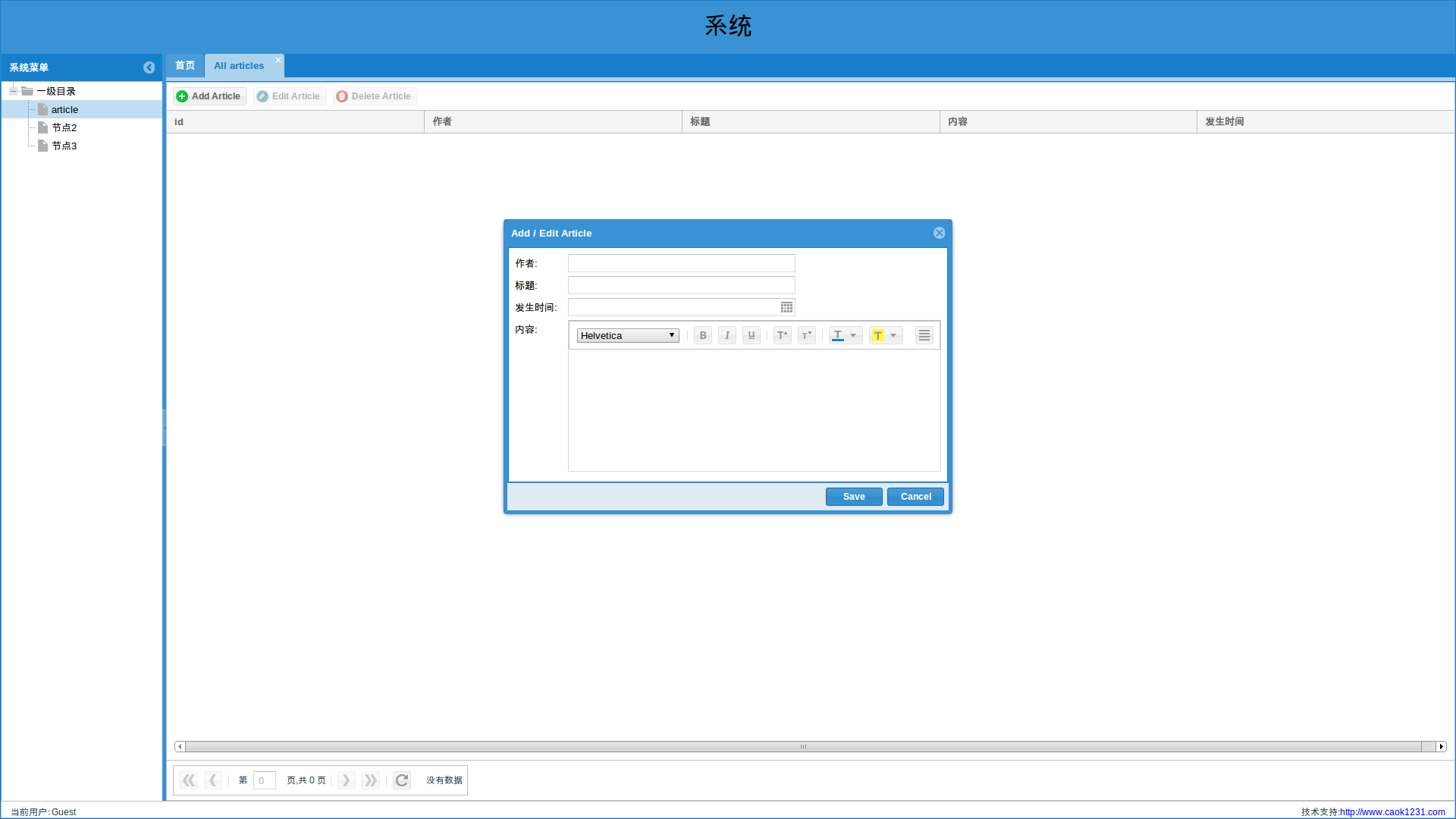1456x819 pixels.
Task: Click the Save button
Action: [854, 497]
